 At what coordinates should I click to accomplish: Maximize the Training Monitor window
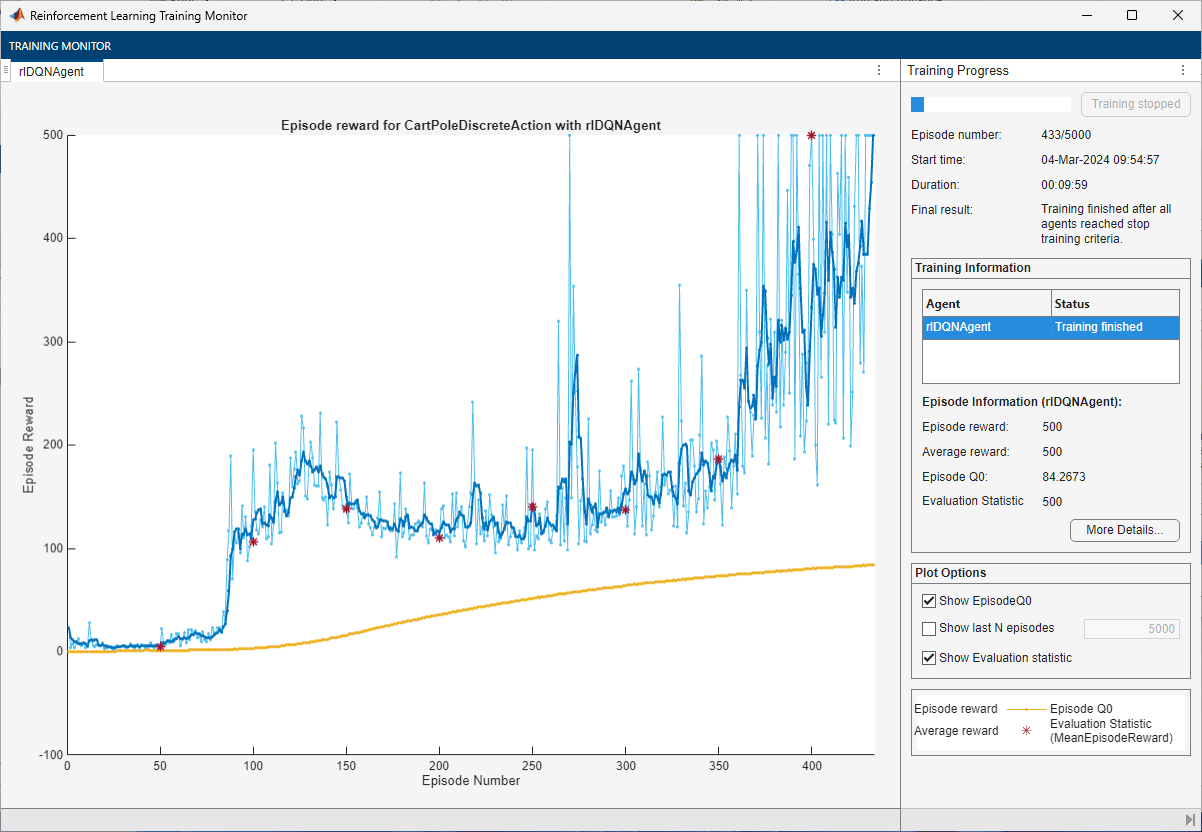(1131, 16)
